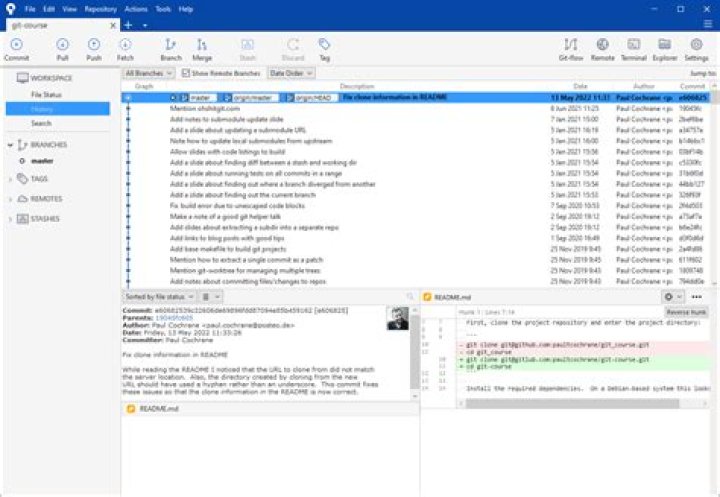720x497 pixels.
Task: Select the master branch in sidebar
Action: click(x=42, y=161)
